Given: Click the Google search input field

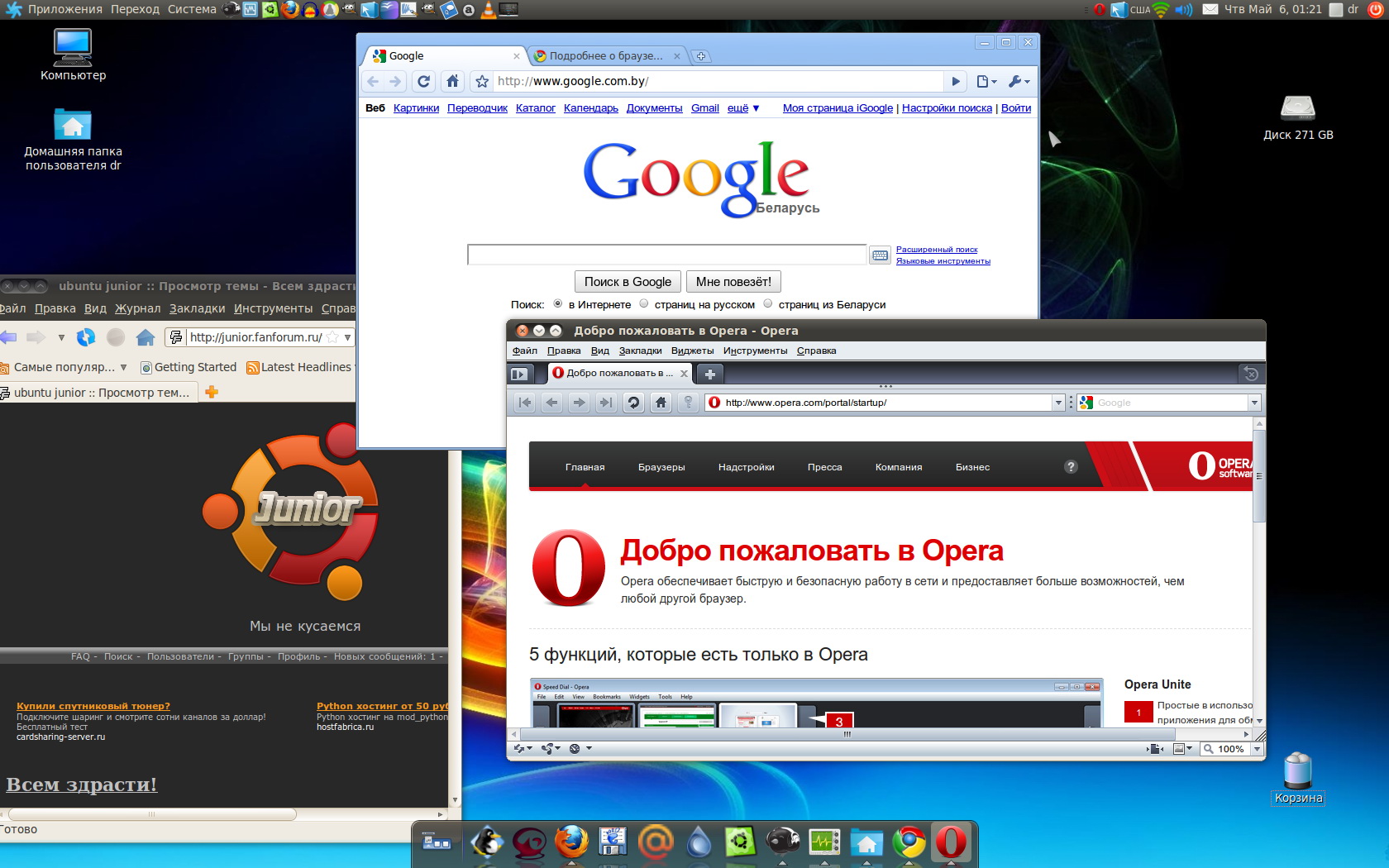Looking at the screenshot, I should (x=666, y=255).
